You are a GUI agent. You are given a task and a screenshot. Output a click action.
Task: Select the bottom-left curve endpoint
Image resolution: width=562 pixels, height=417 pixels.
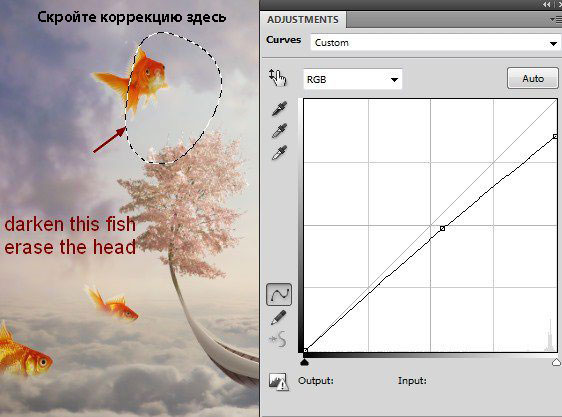point(305,350)
